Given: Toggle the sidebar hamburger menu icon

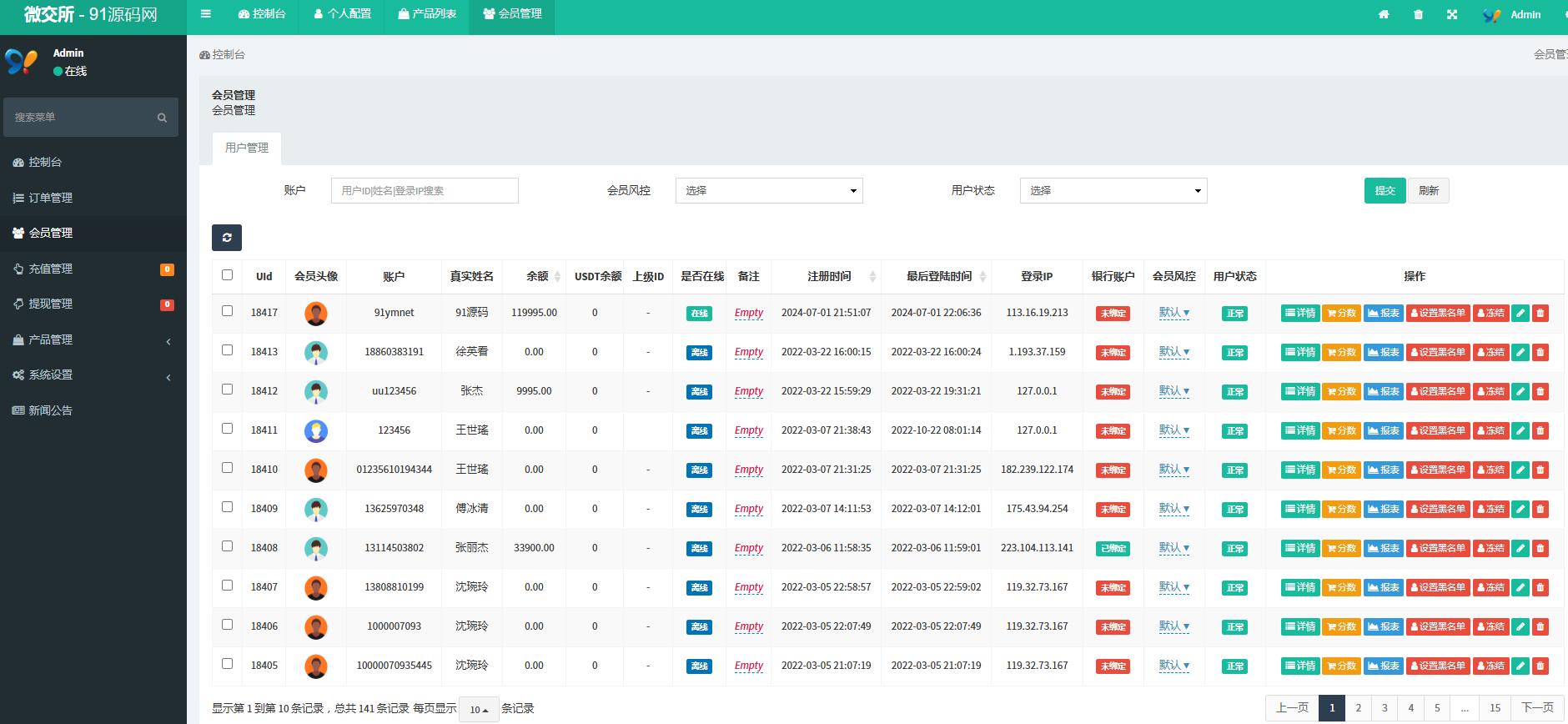Looking at the screenshot, I should [206, 14].
